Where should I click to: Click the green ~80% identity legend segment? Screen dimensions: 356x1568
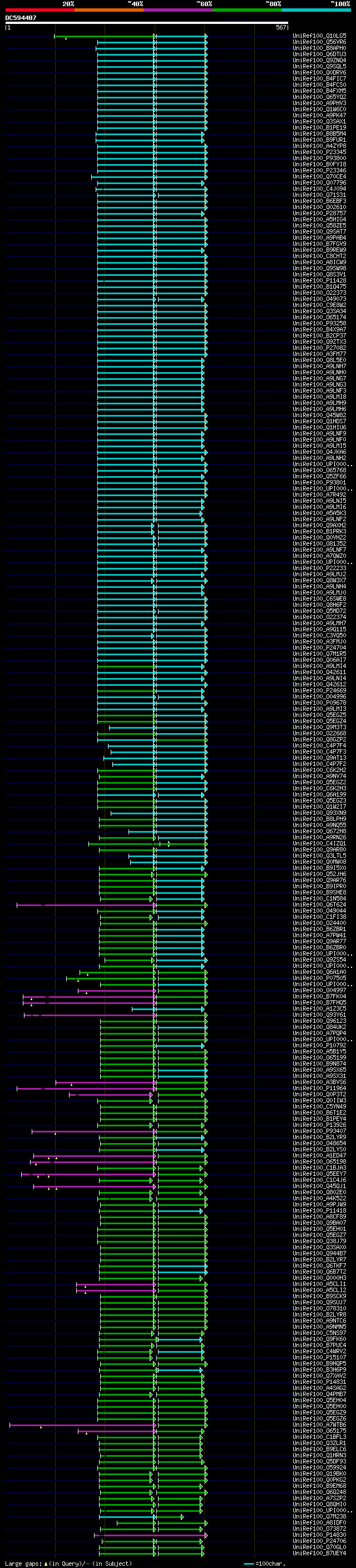(x=247, y=10)
